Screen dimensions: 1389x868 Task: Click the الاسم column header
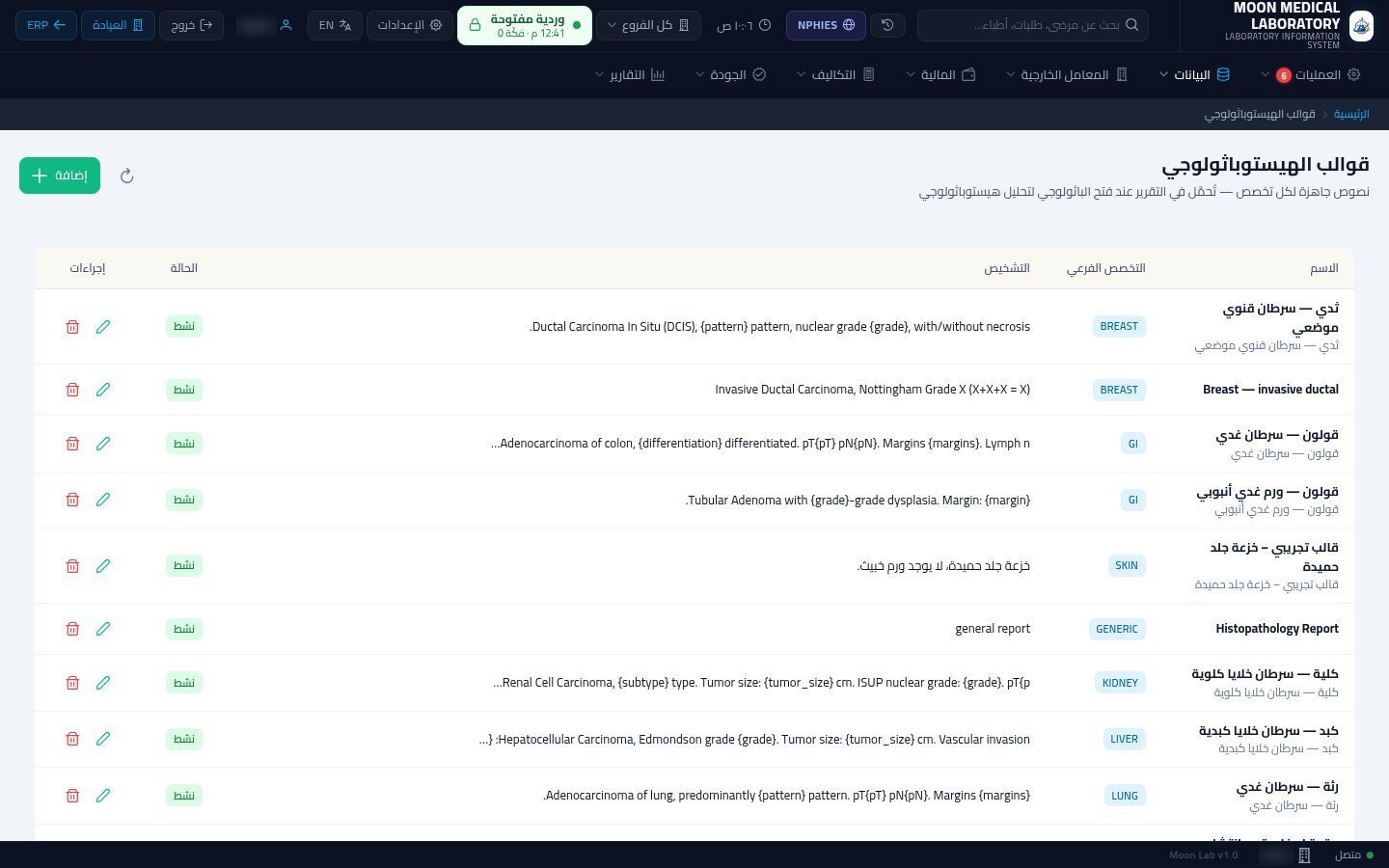pos(1324,268)
